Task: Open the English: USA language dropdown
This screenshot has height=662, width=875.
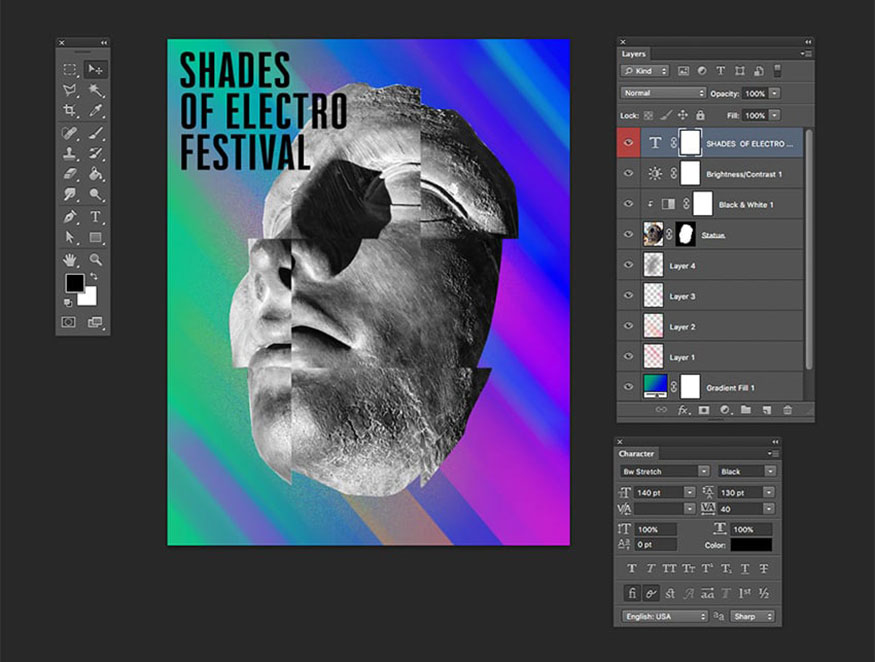Action: click(664, 616)
